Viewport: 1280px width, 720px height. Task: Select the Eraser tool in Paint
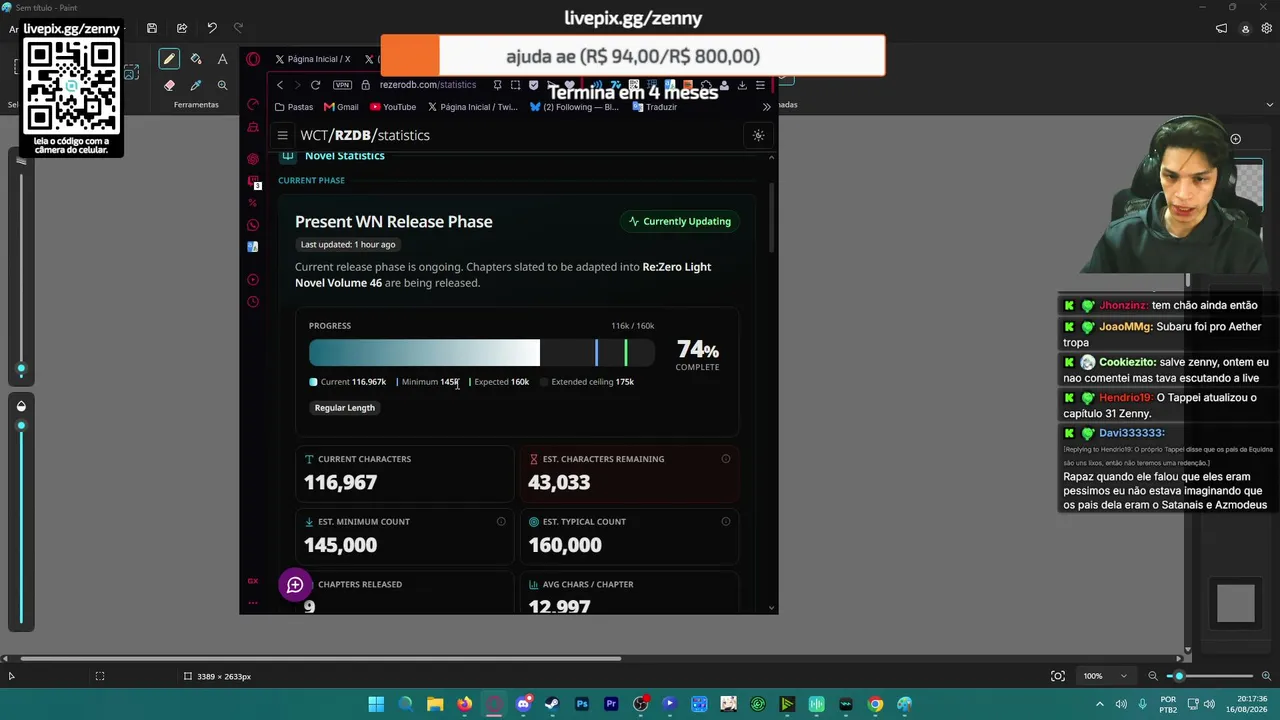click(x=169, y=85)
